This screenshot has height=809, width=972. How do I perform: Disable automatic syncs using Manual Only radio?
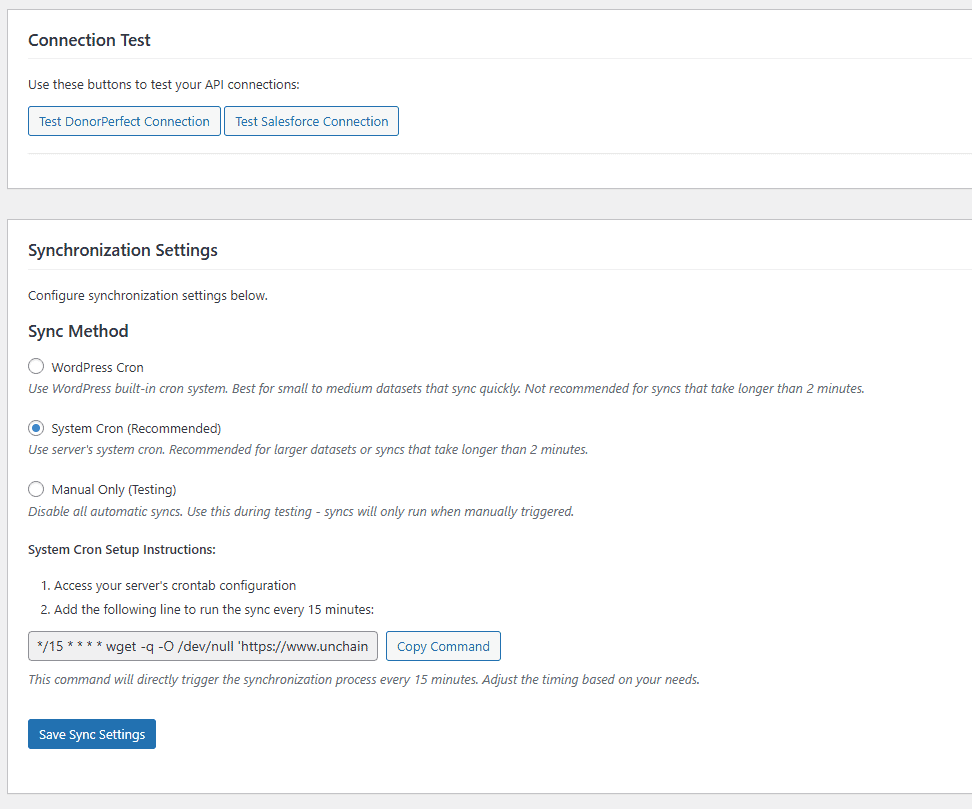pyautogui.click(x=36, y=489)
